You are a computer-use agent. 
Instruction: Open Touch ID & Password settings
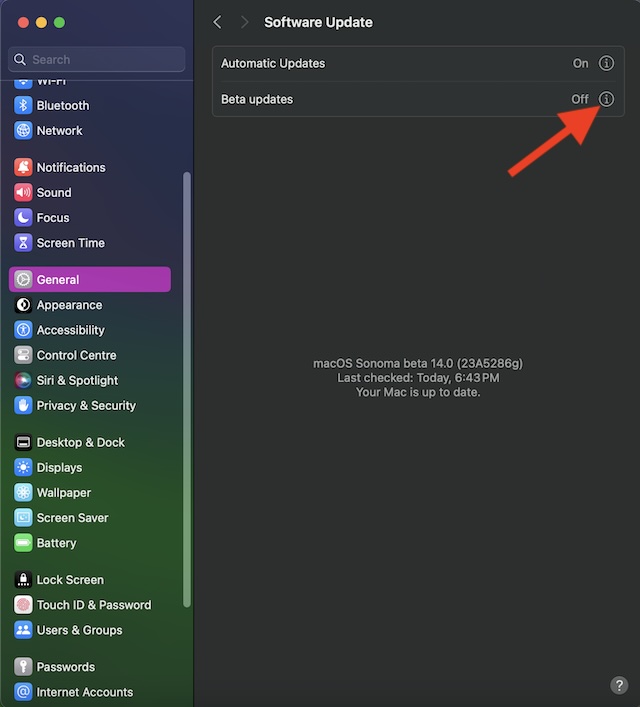pyautogui.click(x=93, y=605)
